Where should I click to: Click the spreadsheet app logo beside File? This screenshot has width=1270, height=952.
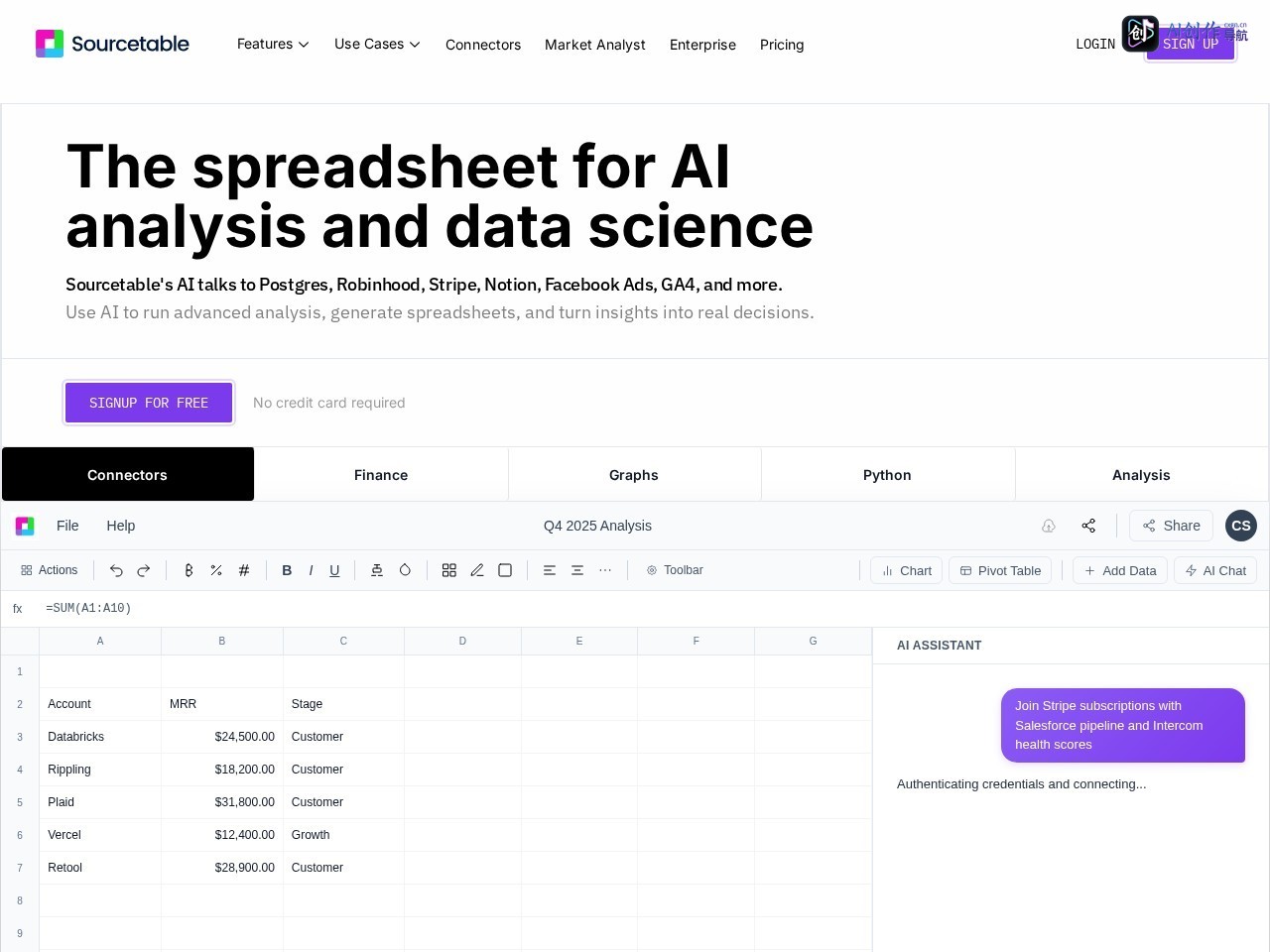pos(25,526)
